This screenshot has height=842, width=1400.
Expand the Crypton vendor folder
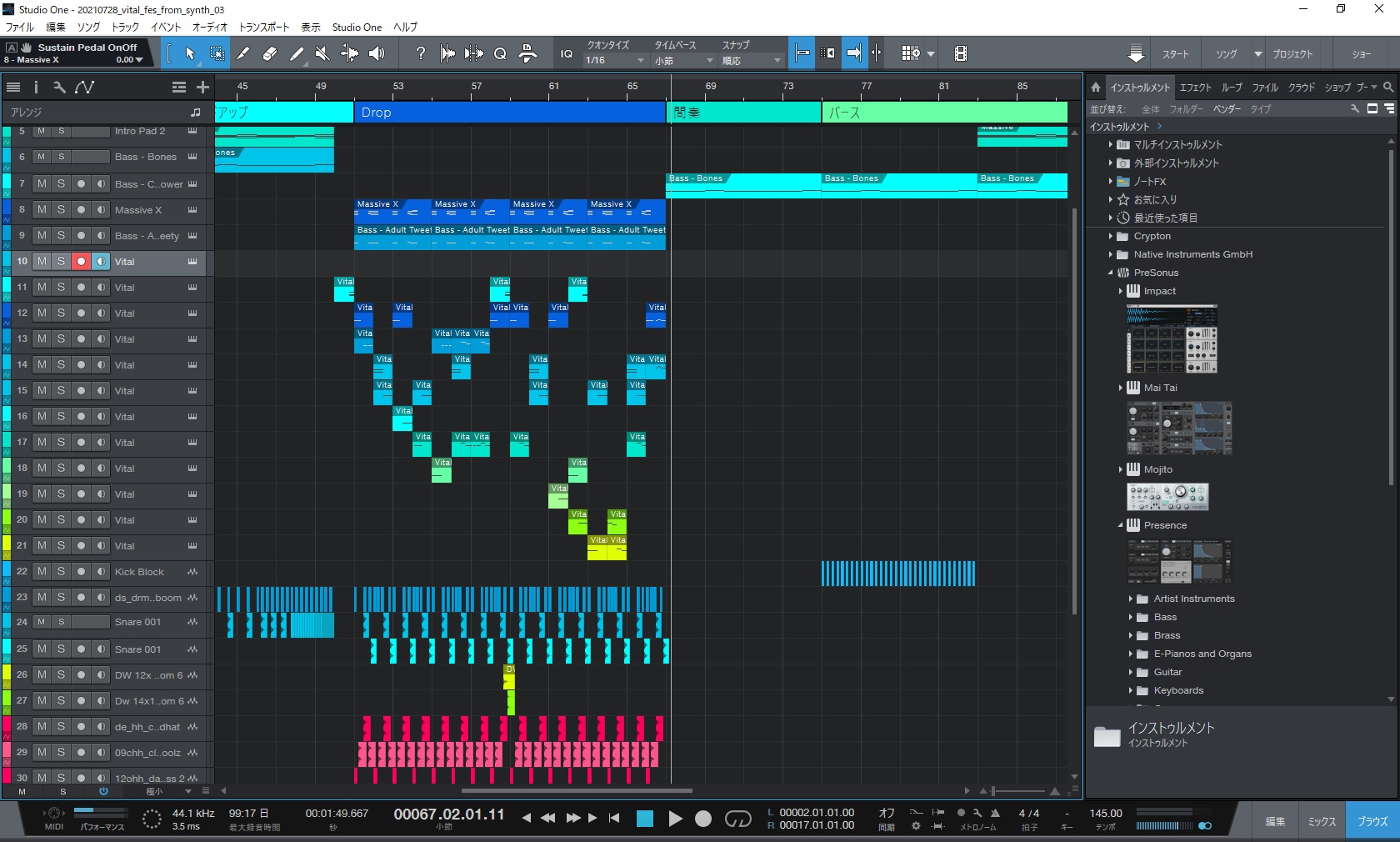[1111, 236]
